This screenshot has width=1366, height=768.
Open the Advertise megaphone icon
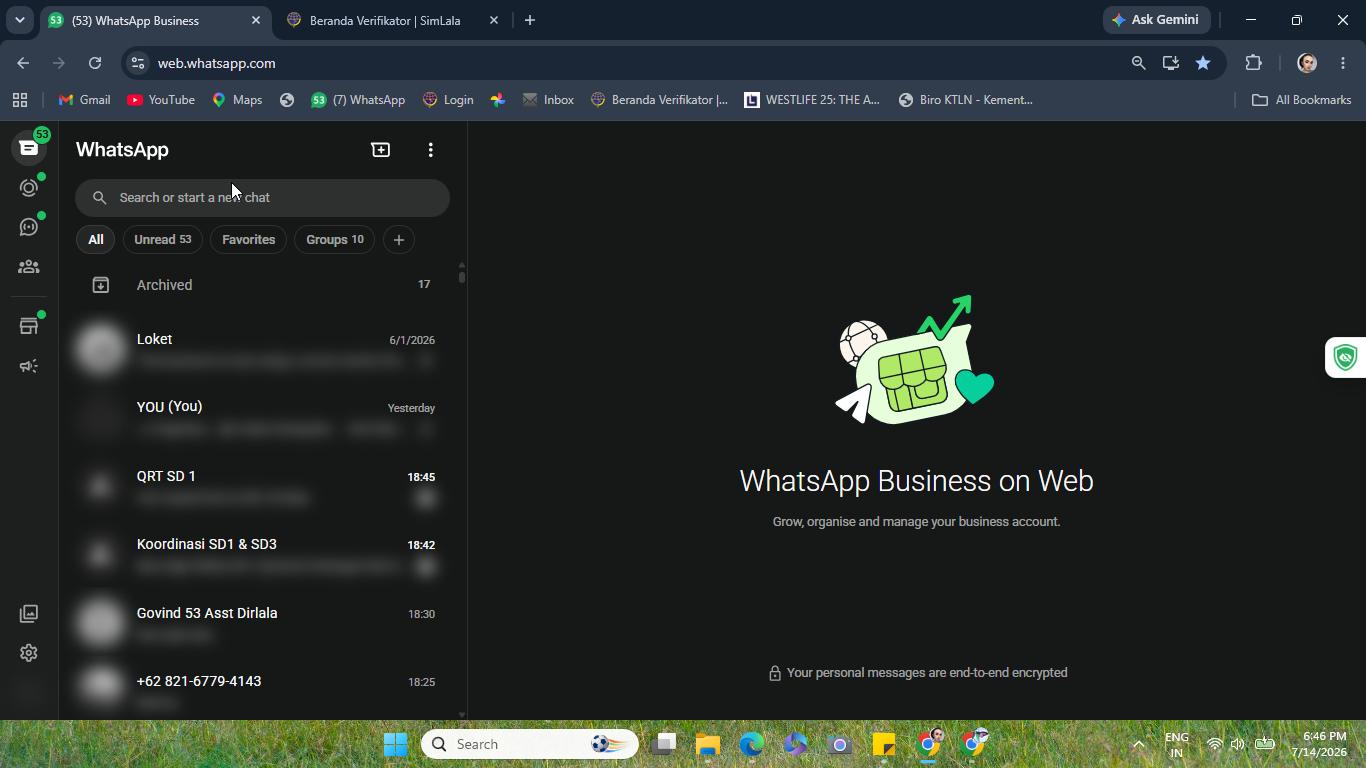pos(29,366)
